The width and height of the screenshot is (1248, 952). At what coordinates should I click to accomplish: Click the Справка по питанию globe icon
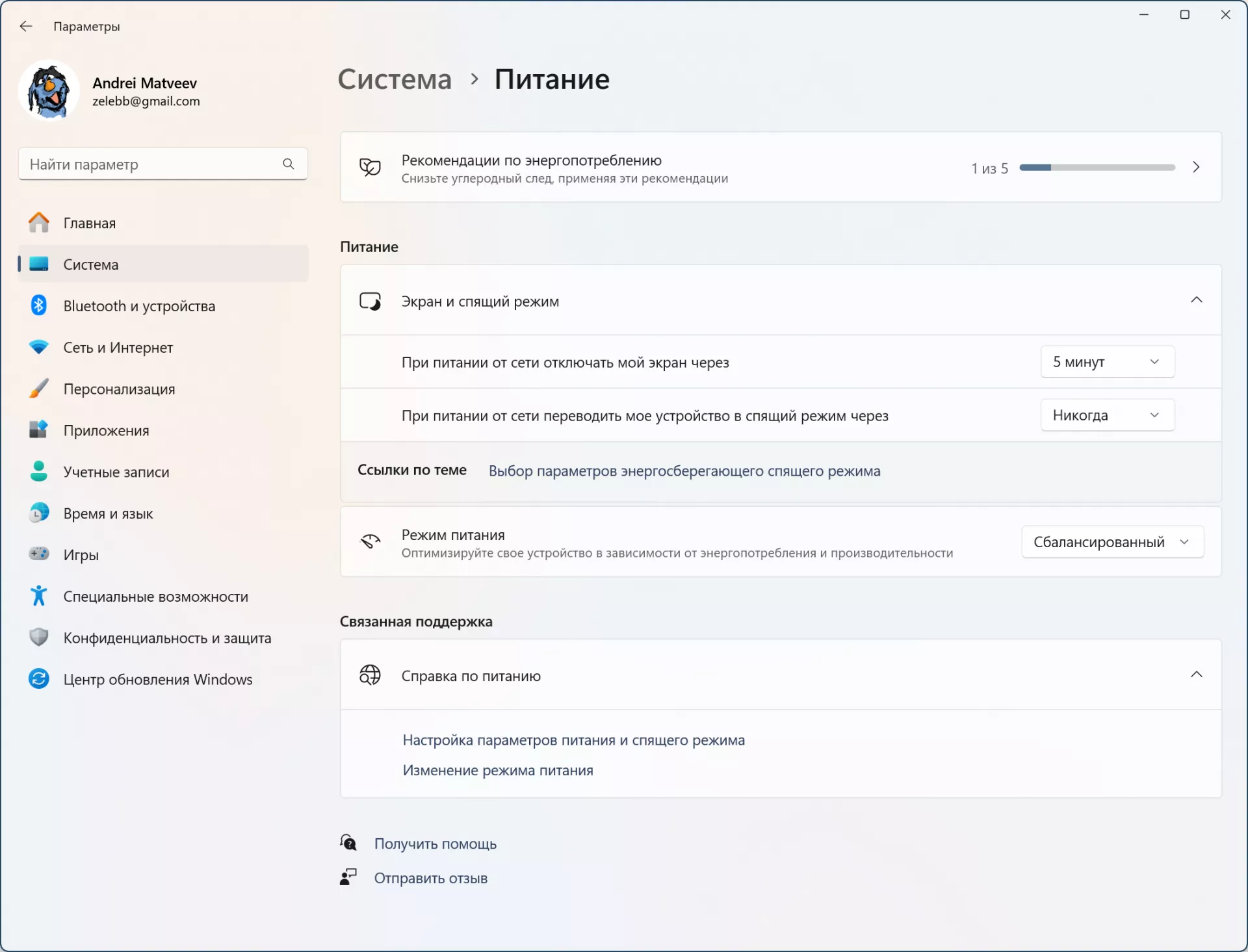click(x=370, y=675)
